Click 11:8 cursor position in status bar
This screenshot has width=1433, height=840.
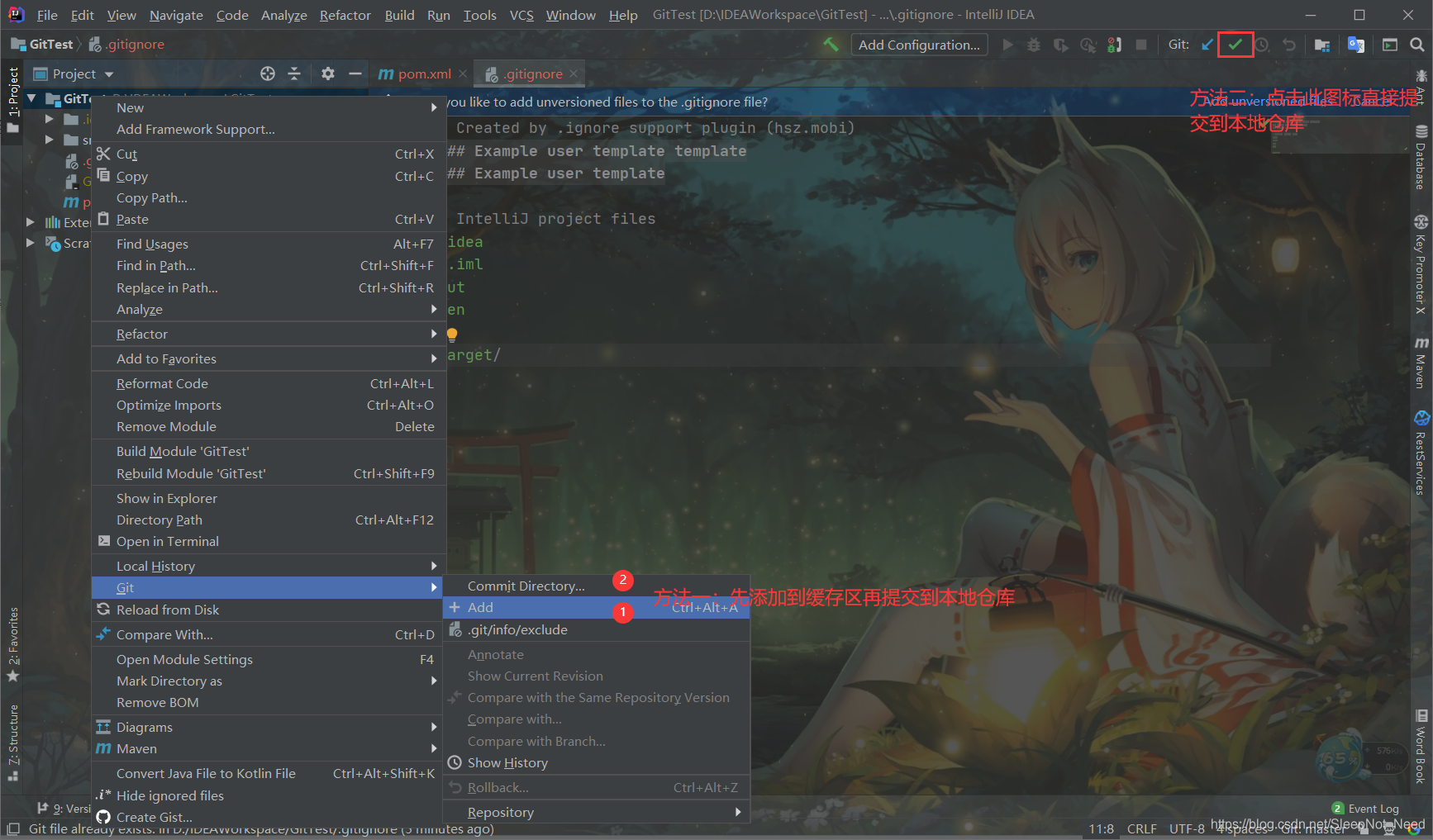pos(1101,828)
